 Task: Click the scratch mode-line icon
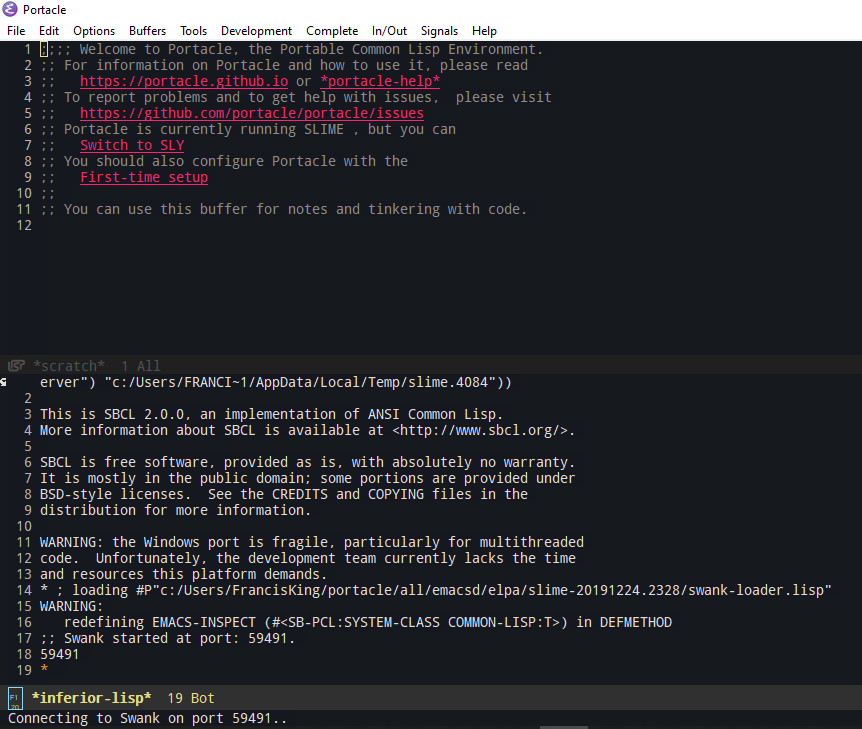(16, 366)
